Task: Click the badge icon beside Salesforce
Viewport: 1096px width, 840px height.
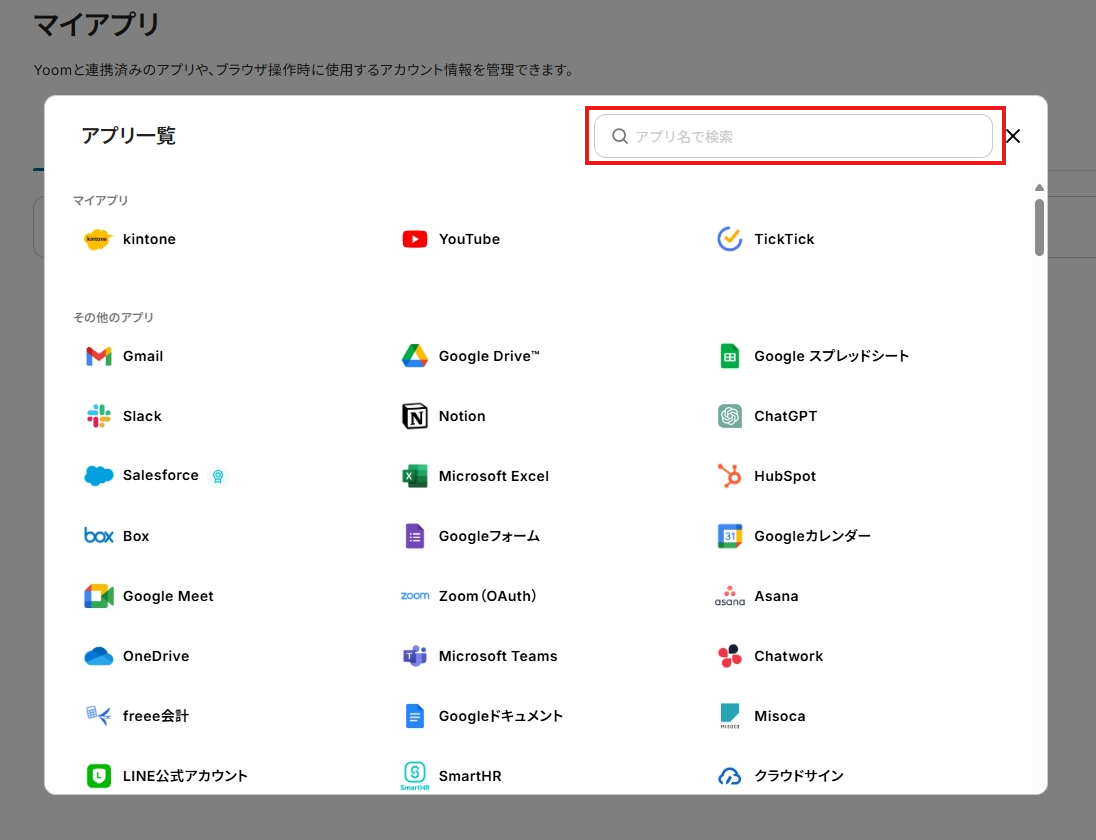Action: pos(218,476)
